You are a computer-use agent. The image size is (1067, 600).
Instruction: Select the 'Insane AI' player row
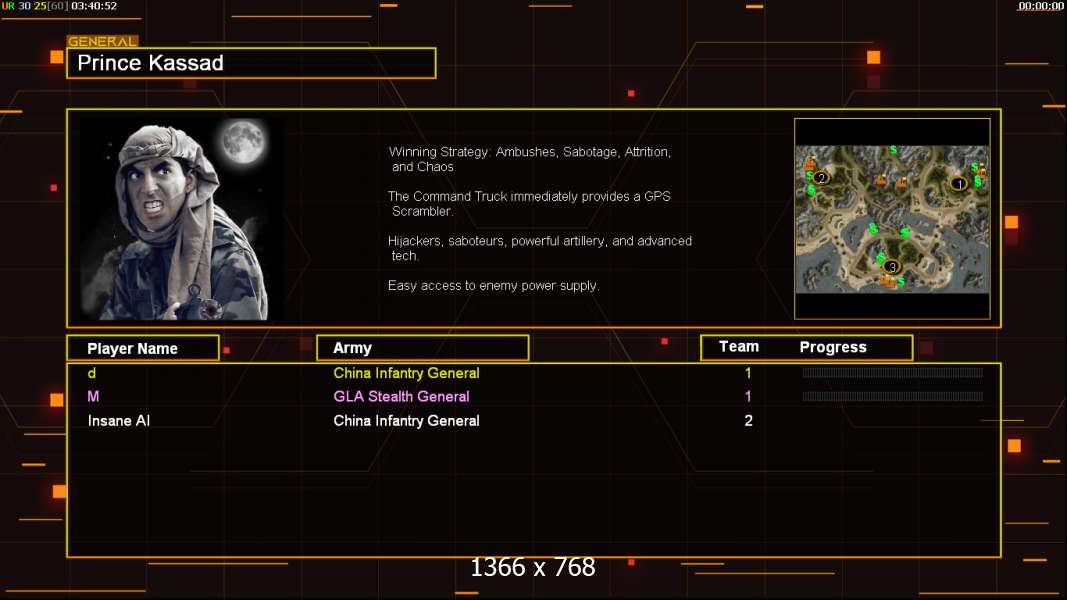(x=534, y=420)
